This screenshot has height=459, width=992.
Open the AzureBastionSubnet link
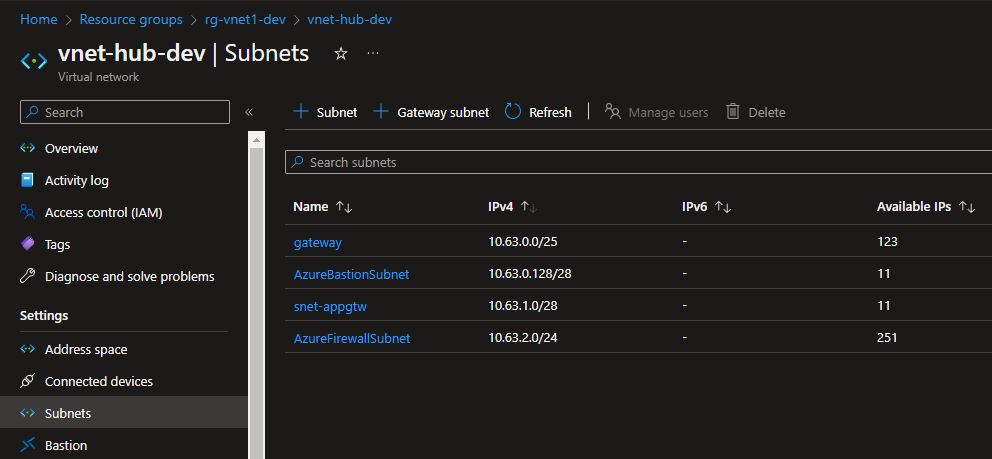point(351,274)
